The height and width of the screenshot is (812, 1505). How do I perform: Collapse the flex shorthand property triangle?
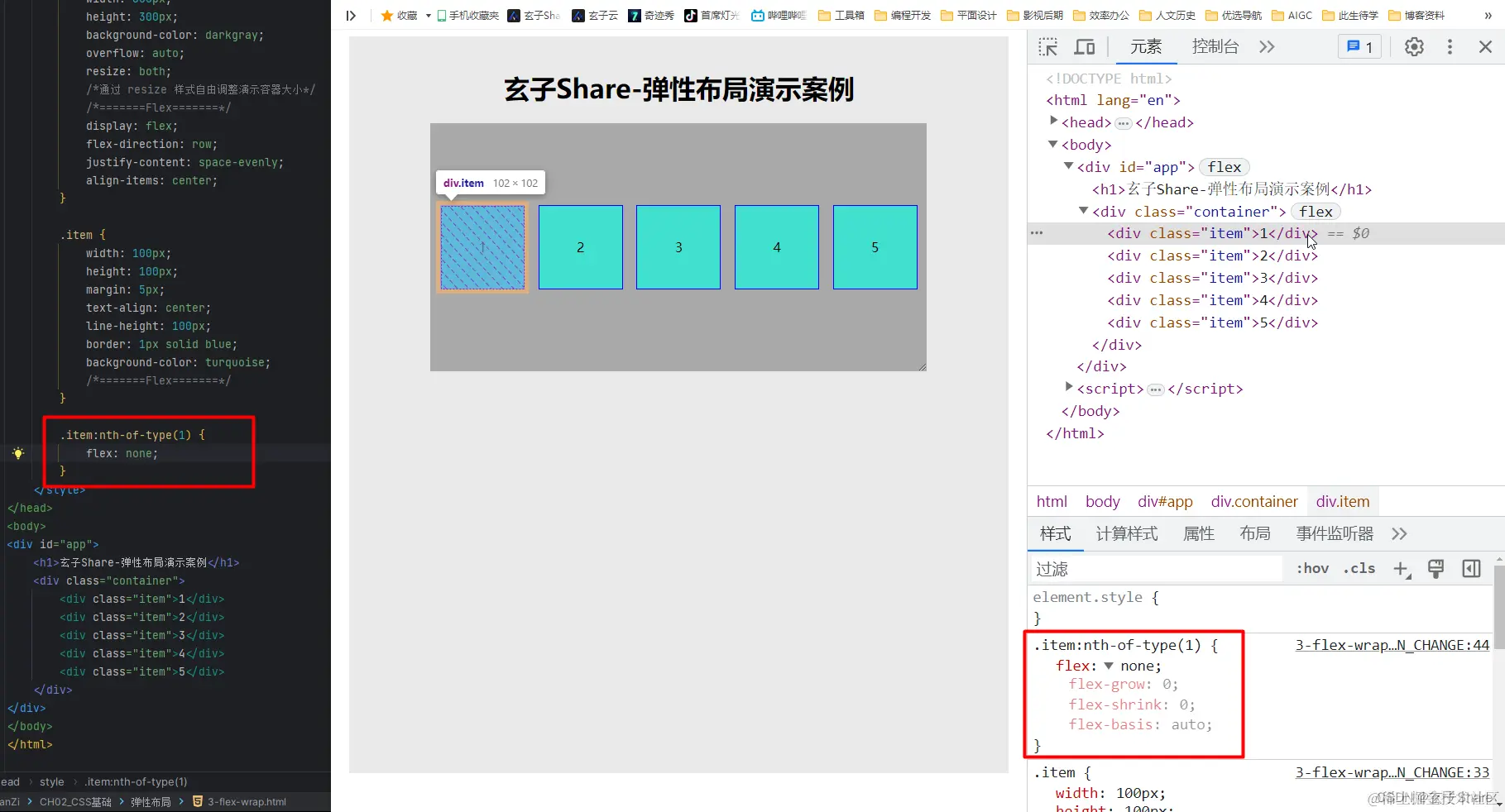[1109, 666]
